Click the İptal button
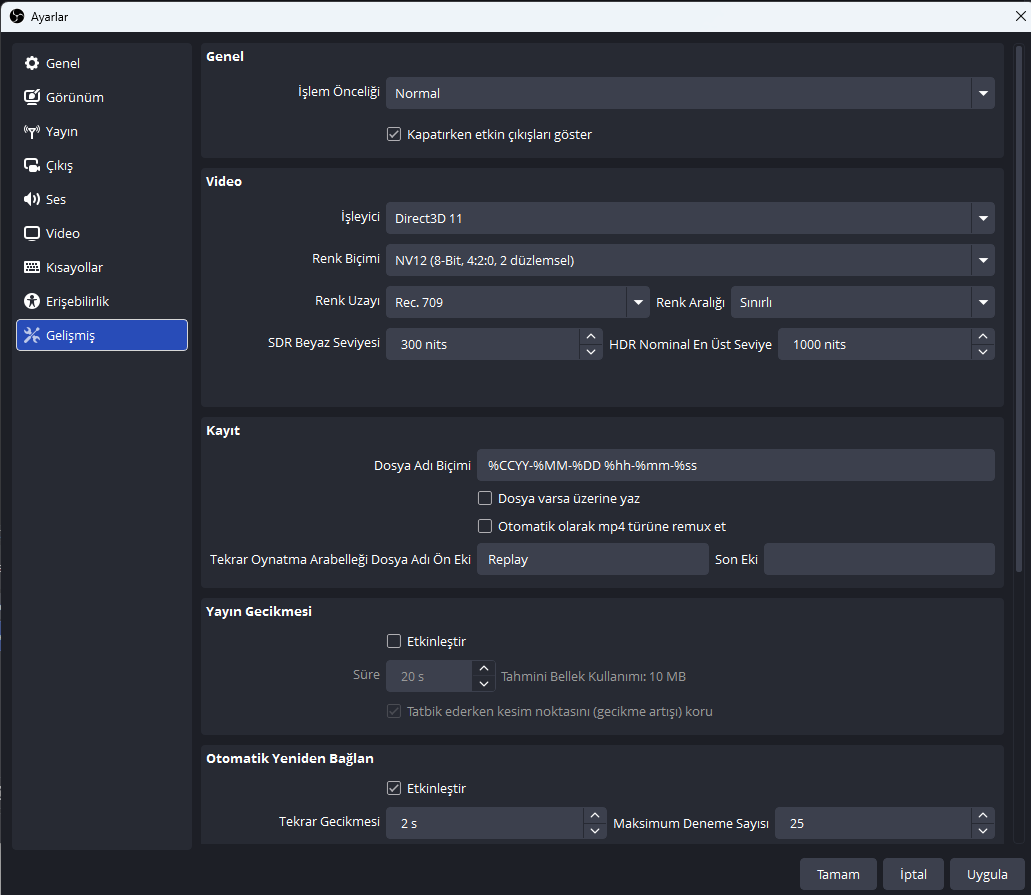 (913, 874)
